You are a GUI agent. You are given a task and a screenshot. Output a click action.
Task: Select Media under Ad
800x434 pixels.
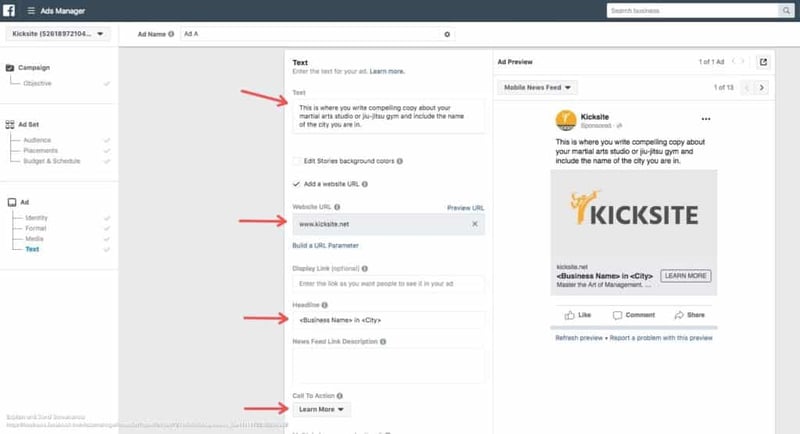[x=35, y=239]
